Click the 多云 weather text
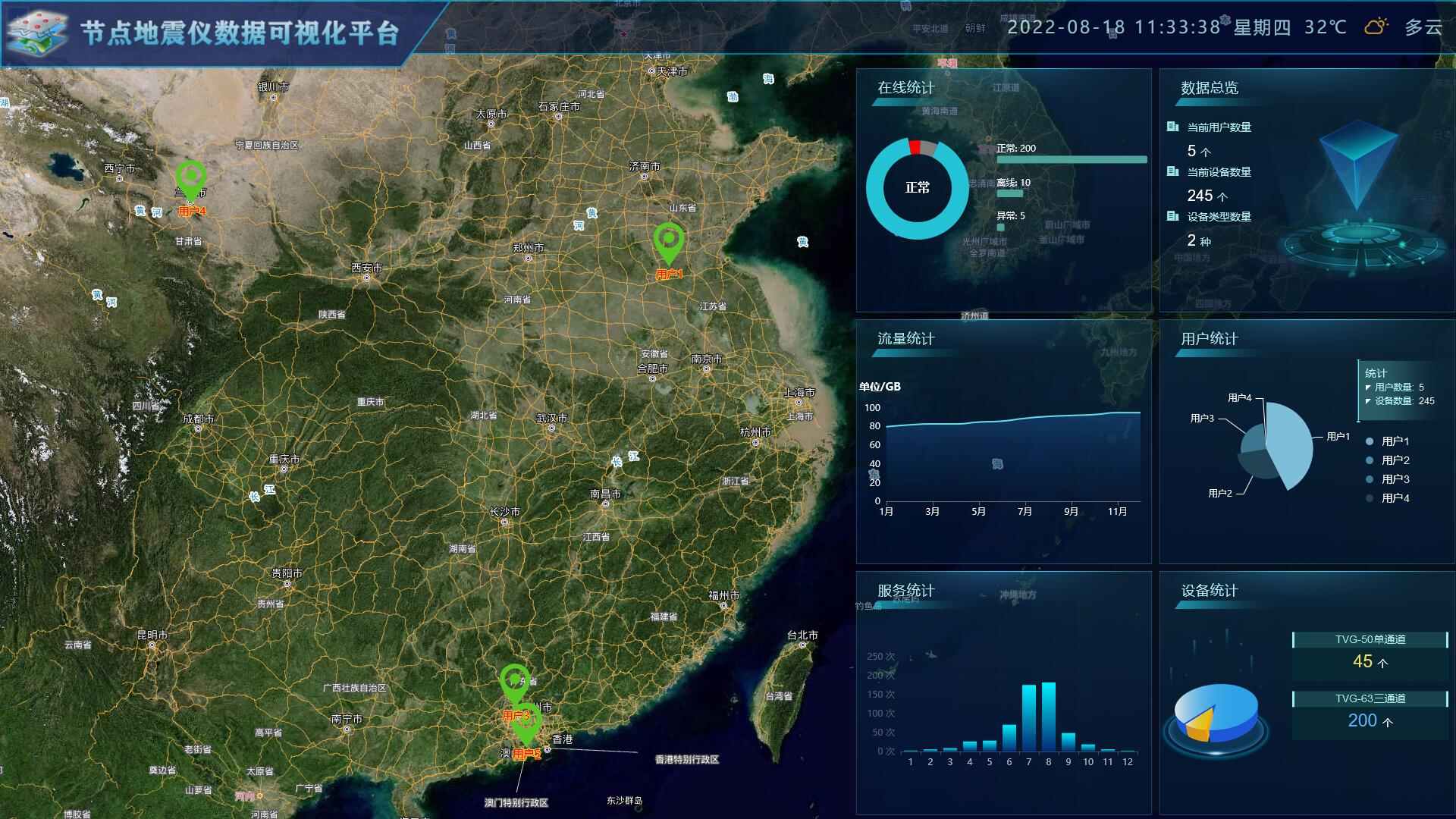The image size is (1456, 819). coord(1423,27)
